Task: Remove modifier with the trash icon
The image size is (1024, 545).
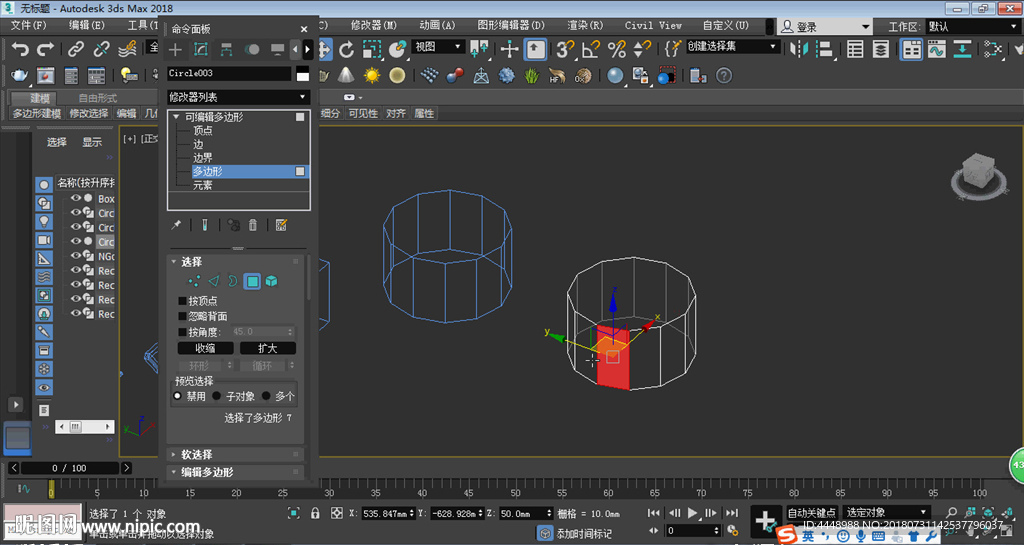Action: [x=253, y=225]
